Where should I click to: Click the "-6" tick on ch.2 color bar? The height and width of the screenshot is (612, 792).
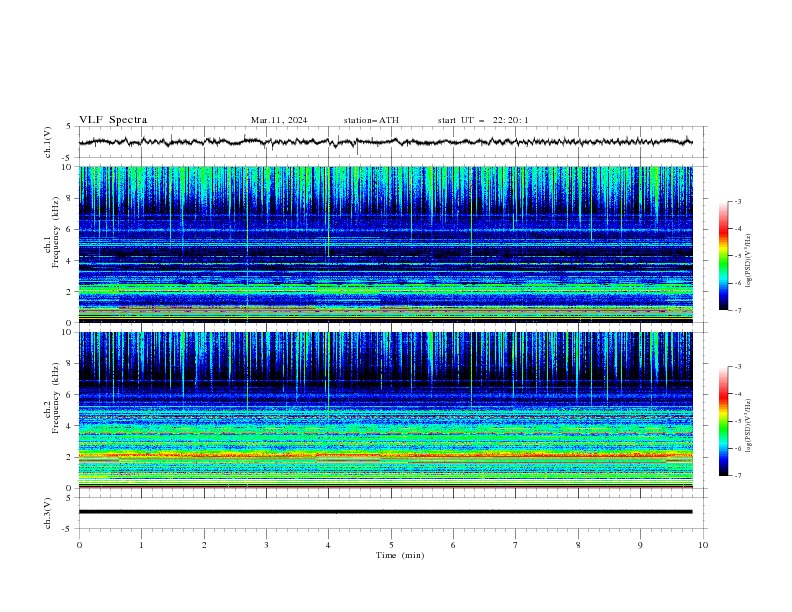point(737,448)
